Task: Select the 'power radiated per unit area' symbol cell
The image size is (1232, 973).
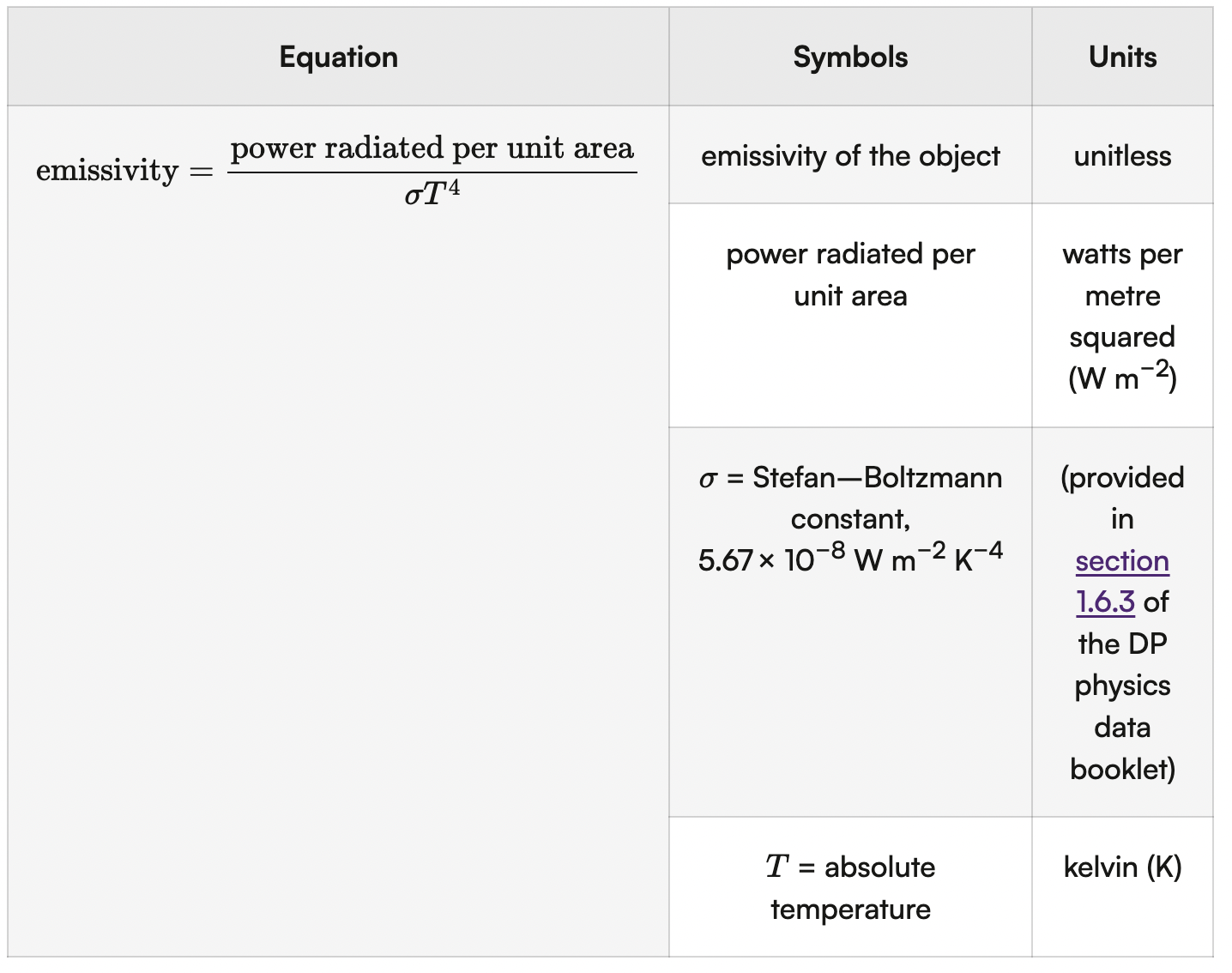Action: coord(850,275)
